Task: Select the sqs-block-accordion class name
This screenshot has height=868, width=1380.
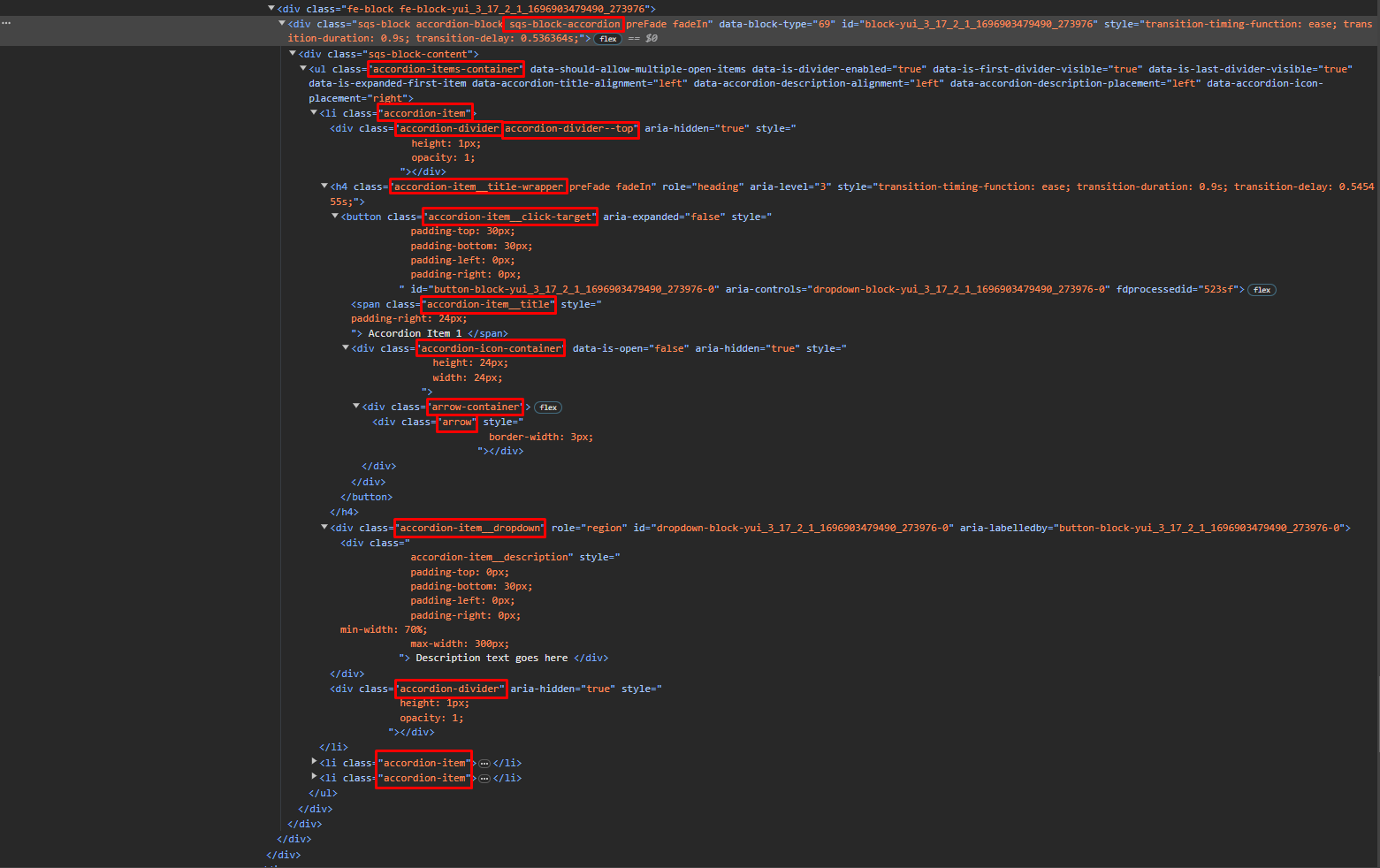Action: (x=564, y=25)
